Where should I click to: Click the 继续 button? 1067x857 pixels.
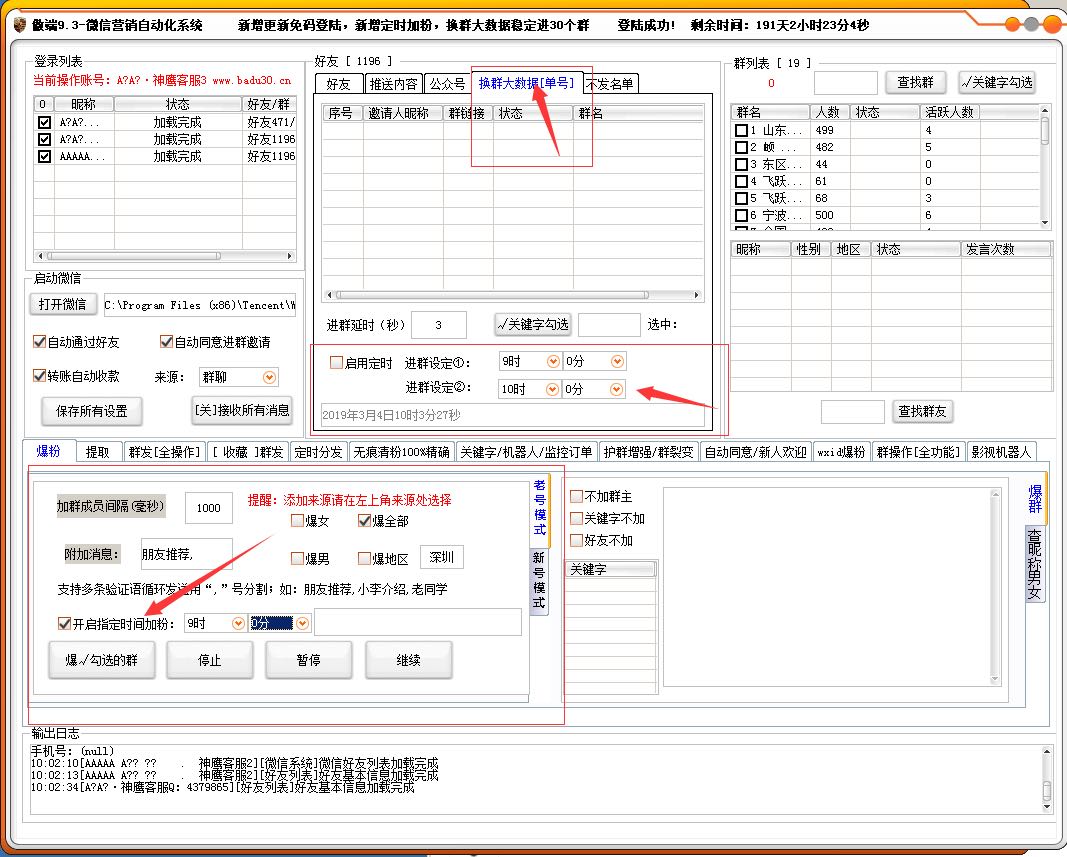click(x=408, y=660)
